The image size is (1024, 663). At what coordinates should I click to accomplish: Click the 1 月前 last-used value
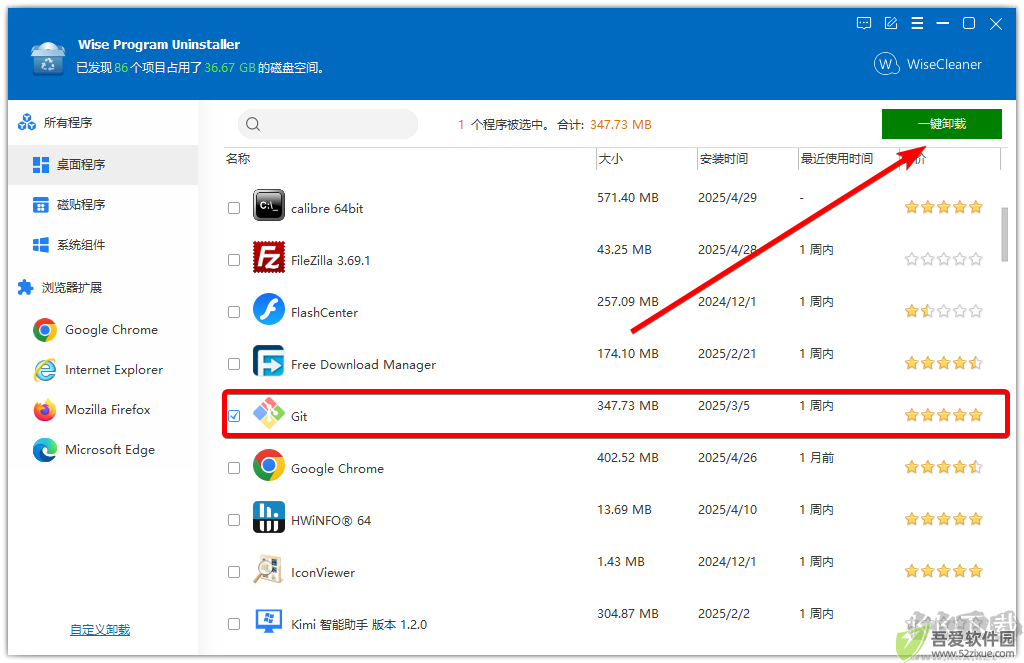816,458
